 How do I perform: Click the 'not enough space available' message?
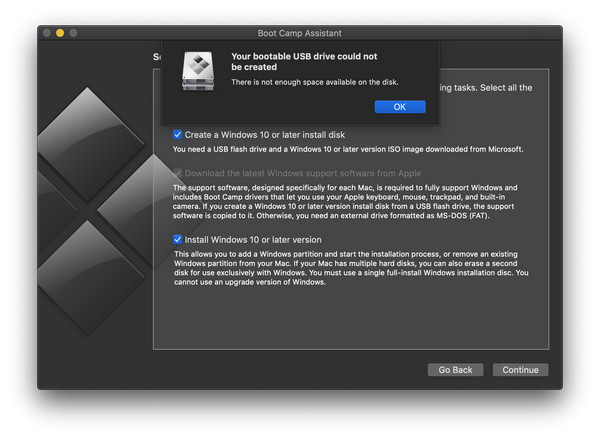coord(315,82)
